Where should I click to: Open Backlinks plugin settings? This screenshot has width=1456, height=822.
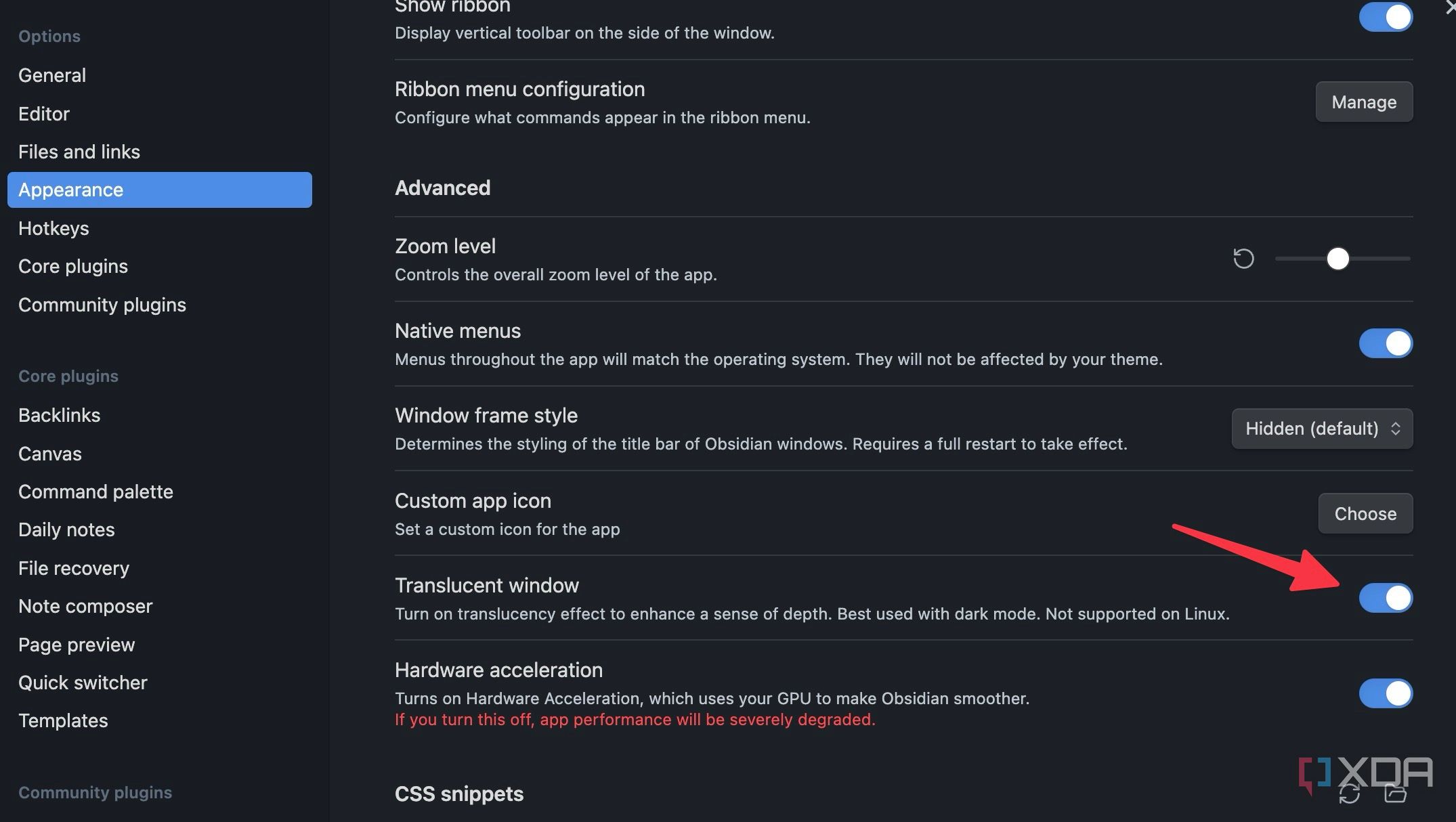pyautogui.click(x=59, y=415)
